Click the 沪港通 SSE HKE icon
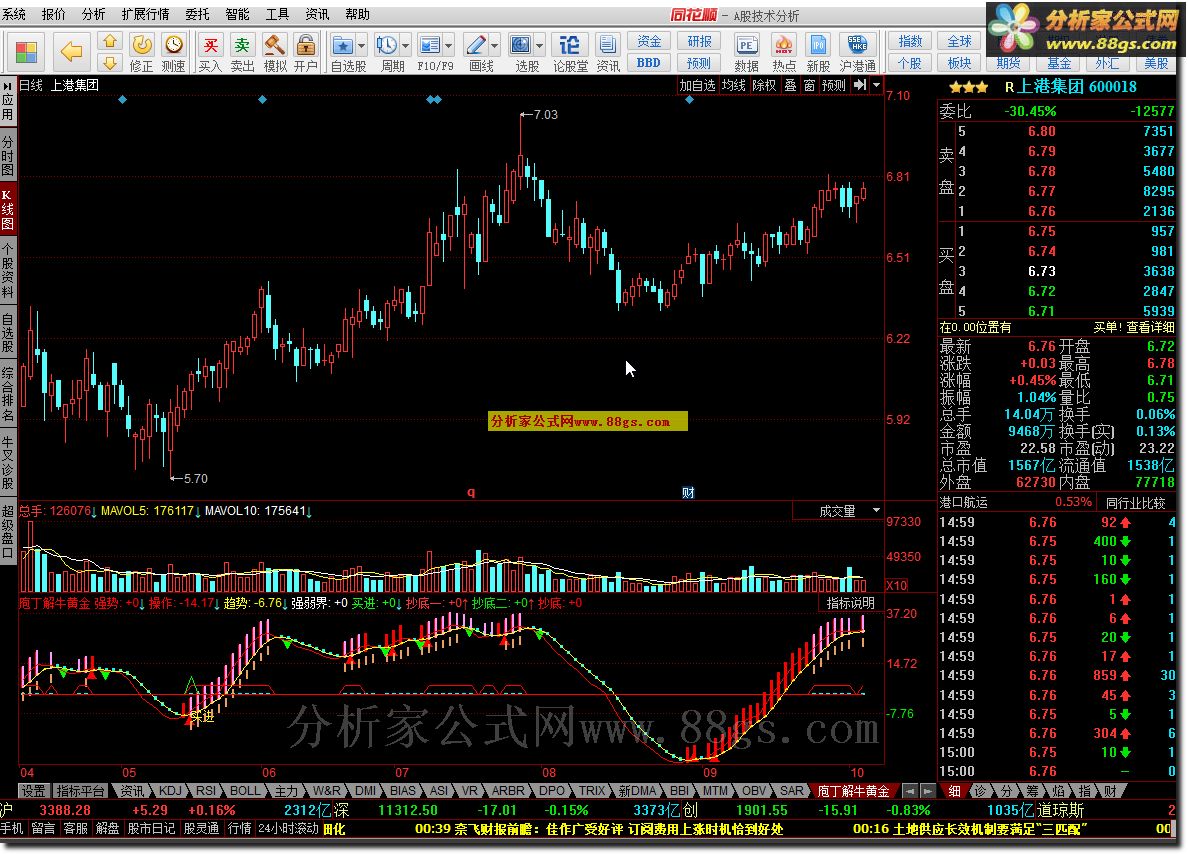Screen dimensions: 1188x854 pos(857,45)
